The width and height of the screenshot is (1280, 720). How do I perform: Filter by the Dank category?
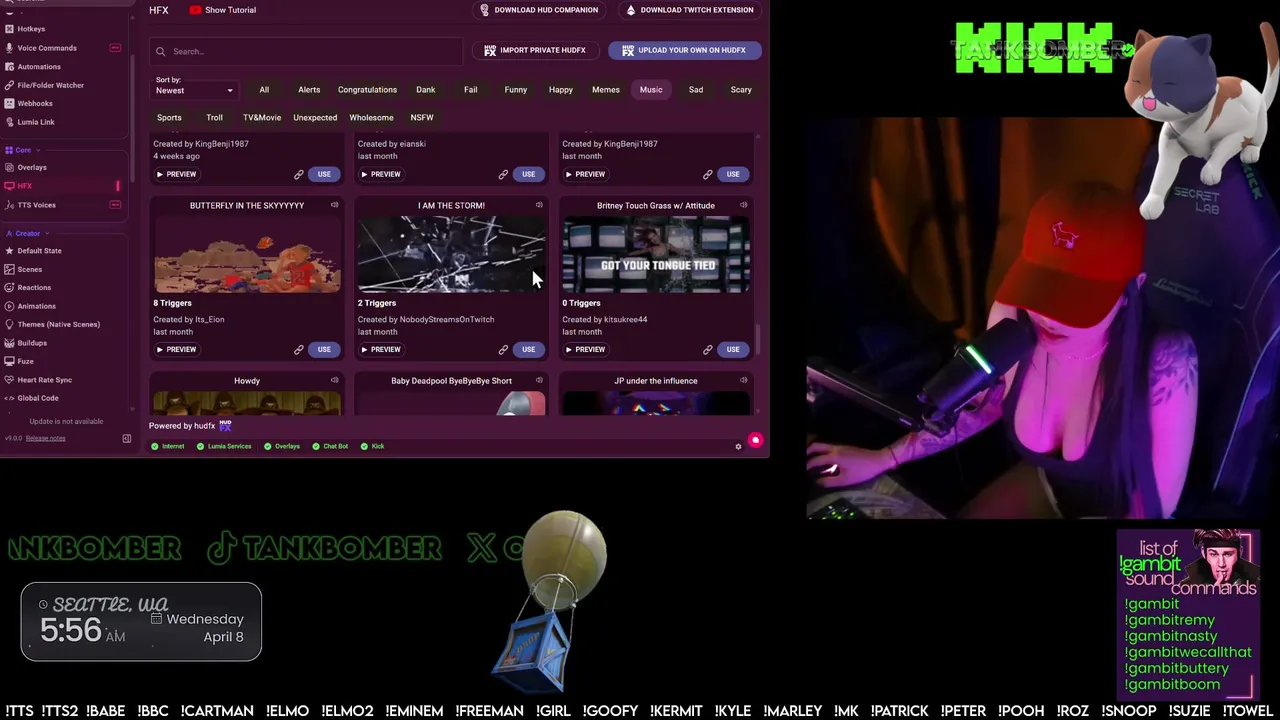[426, 90]
